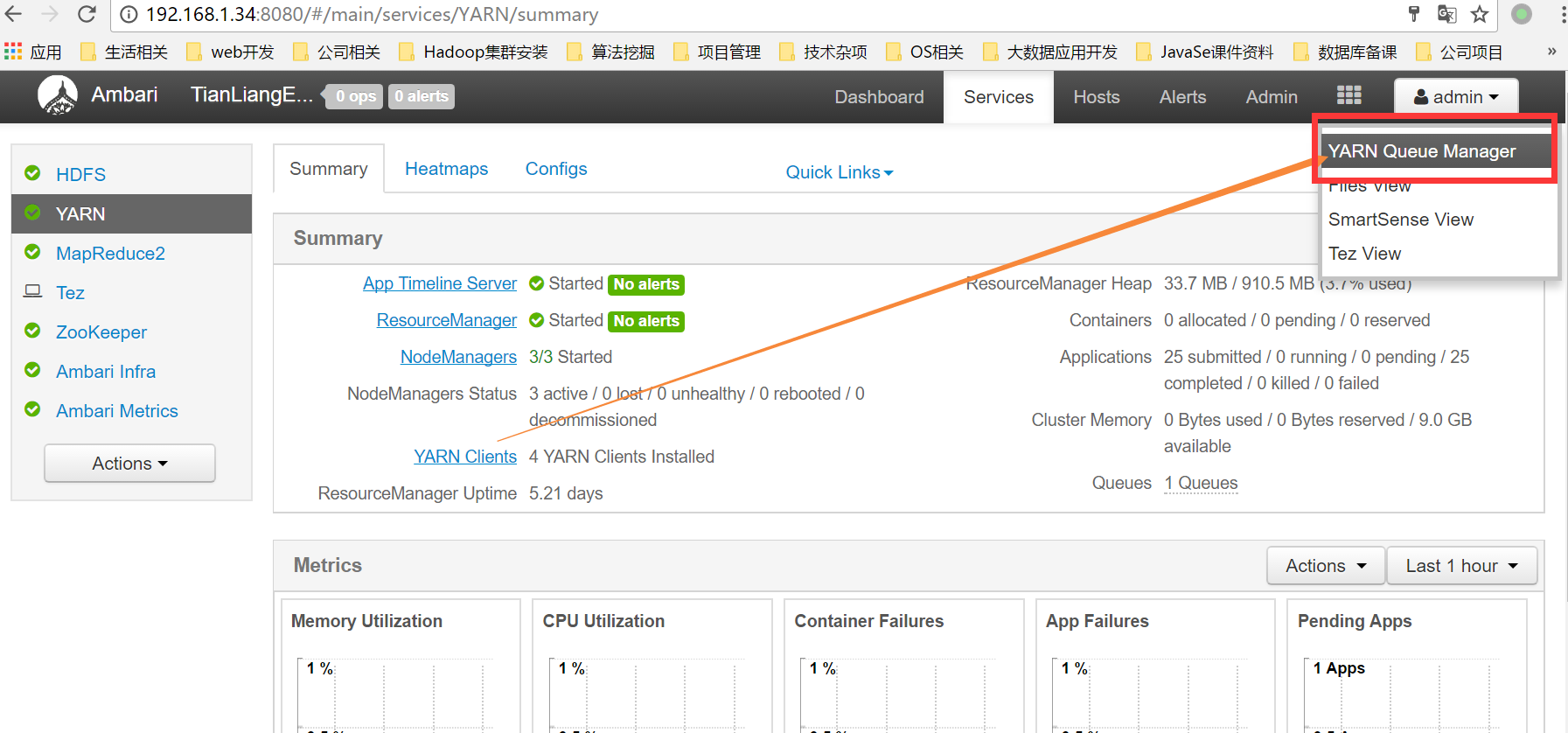The height and width of the screenshot is (733, 1568).
Task: Open the Hadoop集群安装 bookmark folder
Action: (473, 52)
